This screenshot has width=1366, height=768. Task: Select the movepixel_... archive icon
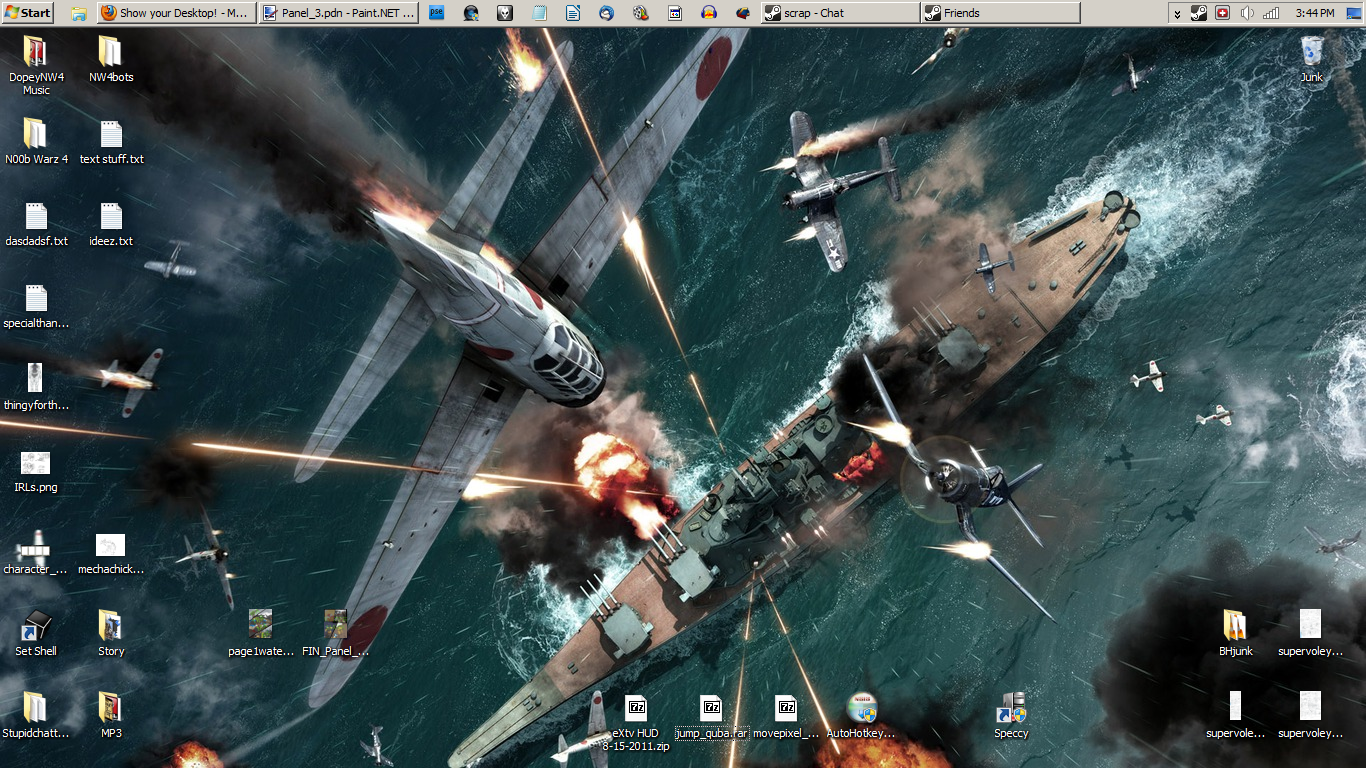(x=786, y=708)
